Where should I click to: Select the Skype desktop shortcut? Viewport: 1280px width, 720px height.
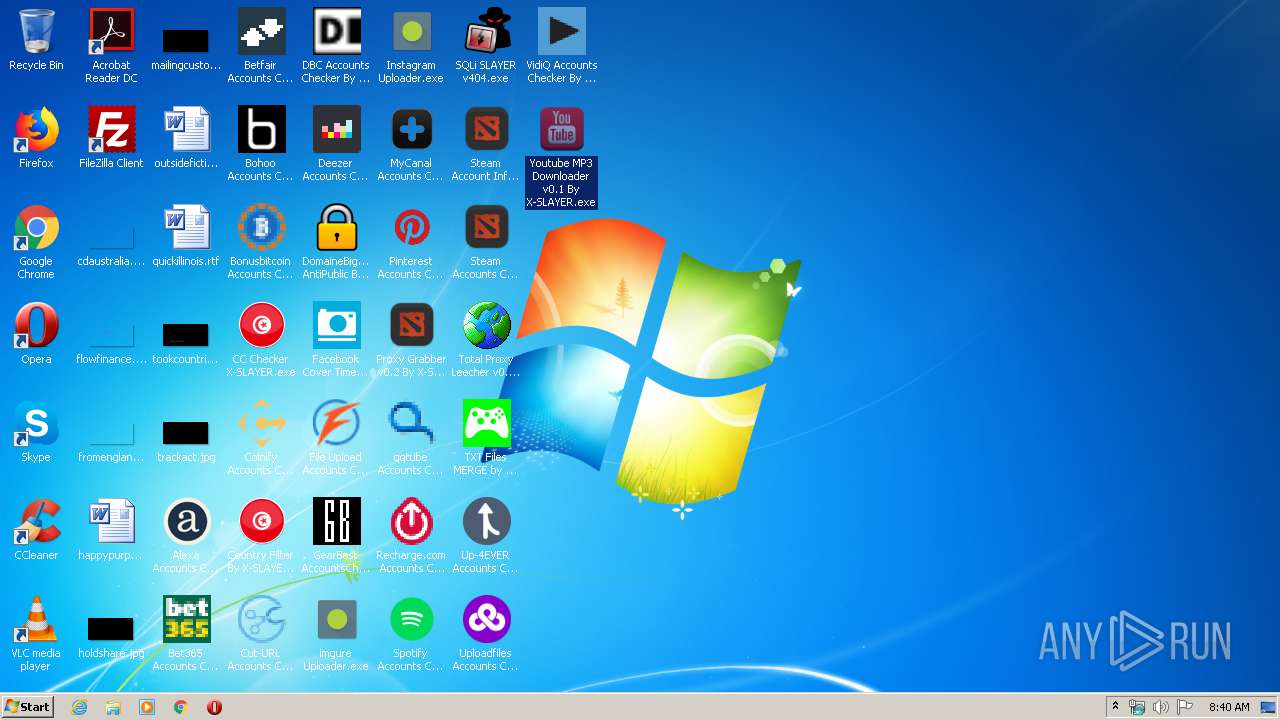coord(36,432)
